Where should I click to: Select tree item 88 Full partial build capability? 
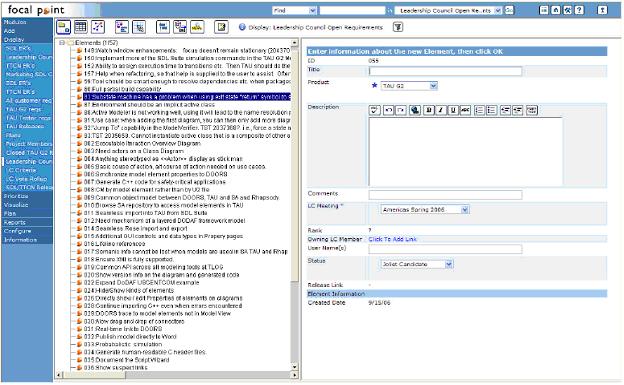click(x=123, y=89)
